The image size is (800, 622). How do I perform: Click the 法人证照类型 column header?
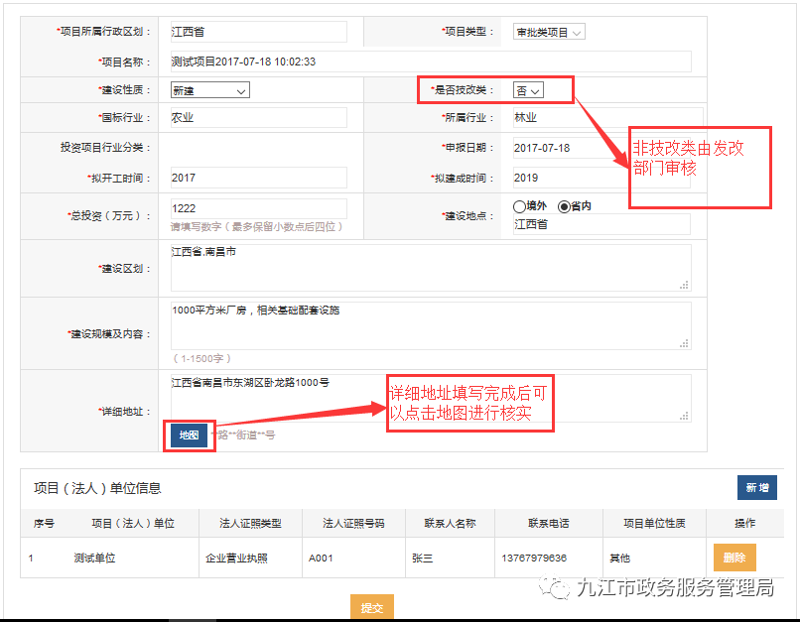pyautogui.click(x=251, y=523)
